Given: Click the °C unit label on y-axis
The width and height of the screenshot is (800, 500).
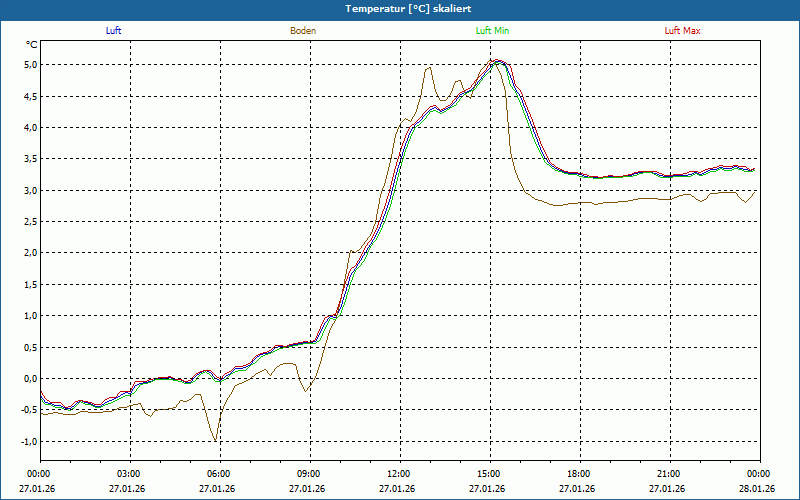Looking at the screenshot, I should (x=31, y=45).
